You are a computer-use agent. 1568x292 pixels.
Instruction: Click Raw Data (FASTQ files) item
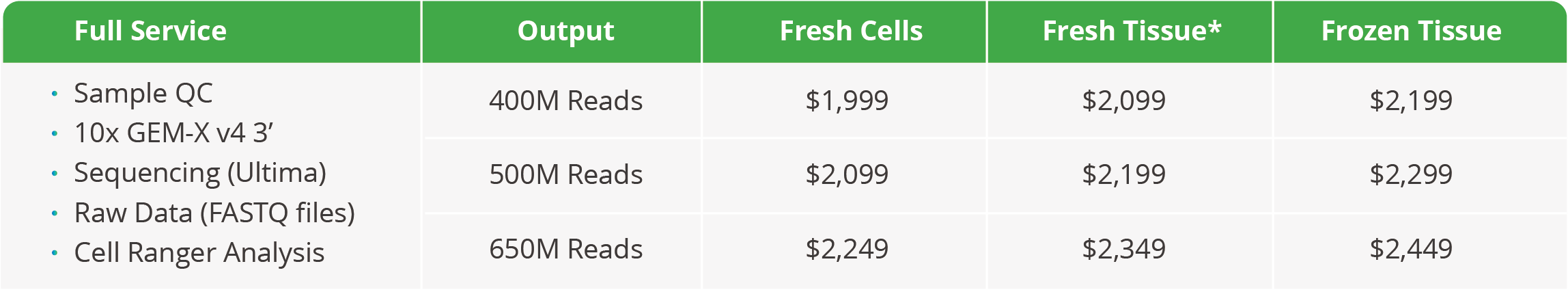tap(214, 213)
